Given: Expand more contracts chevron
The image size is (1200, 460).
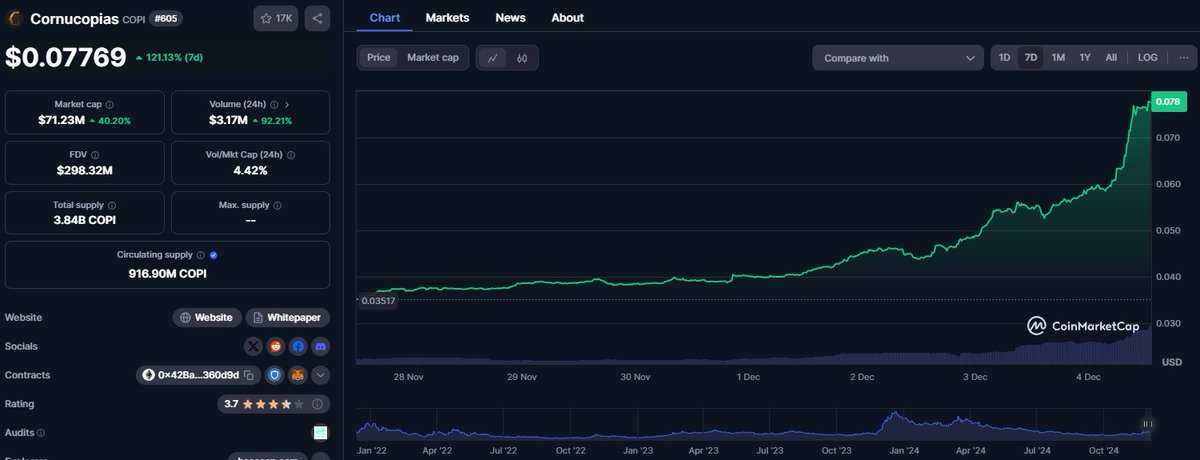Looking at the screenshot, I should click(x=320, y=375).
